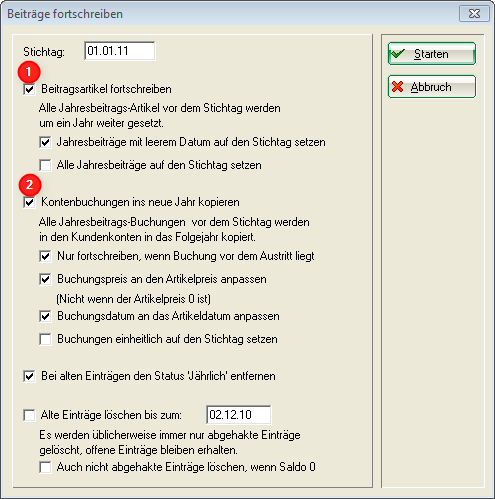495x499 pixels.
Task: Uncheck Nur fortschreiben, wenn Buchung vor Austritt
Action: (x=45, y=256)
